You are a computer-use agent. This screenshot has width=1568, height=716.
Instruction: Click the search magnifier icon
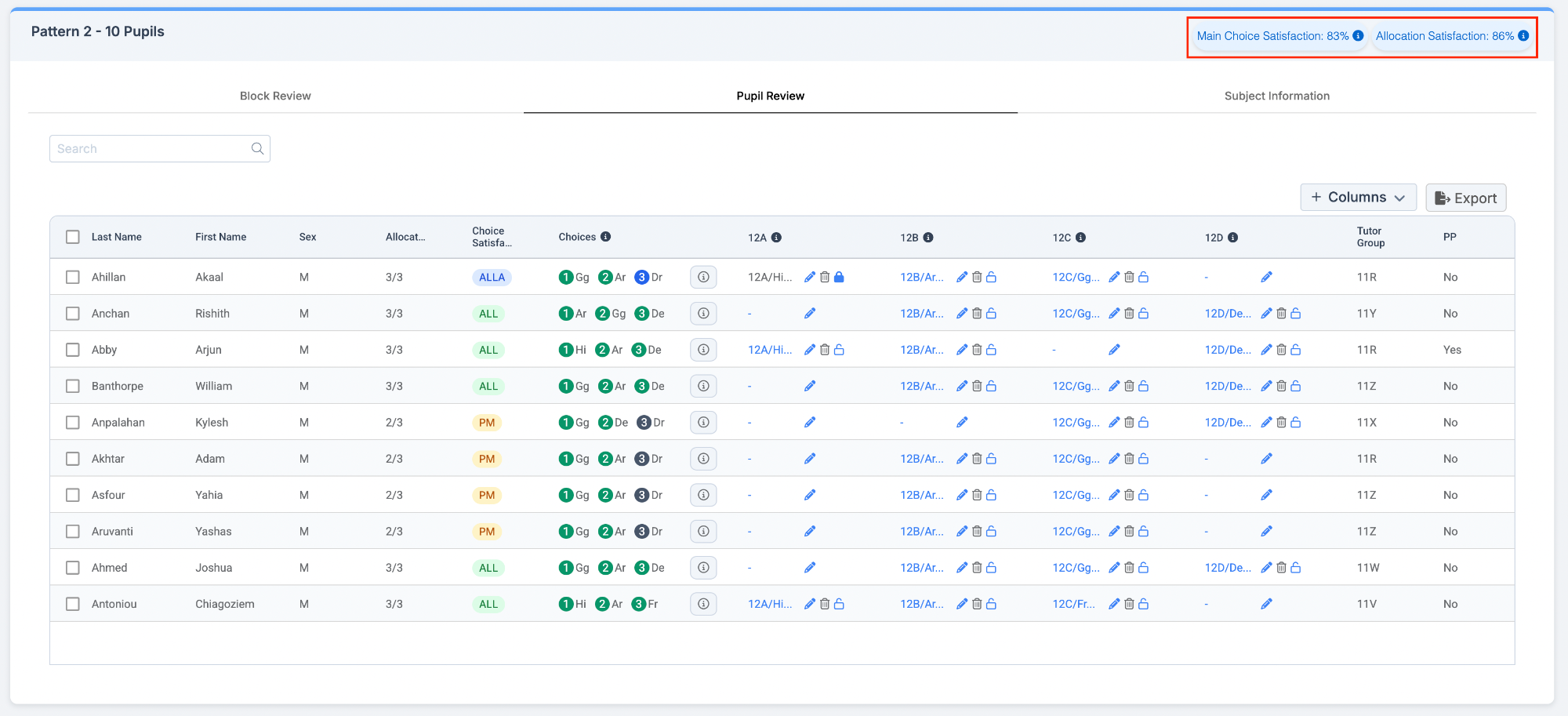257,149
